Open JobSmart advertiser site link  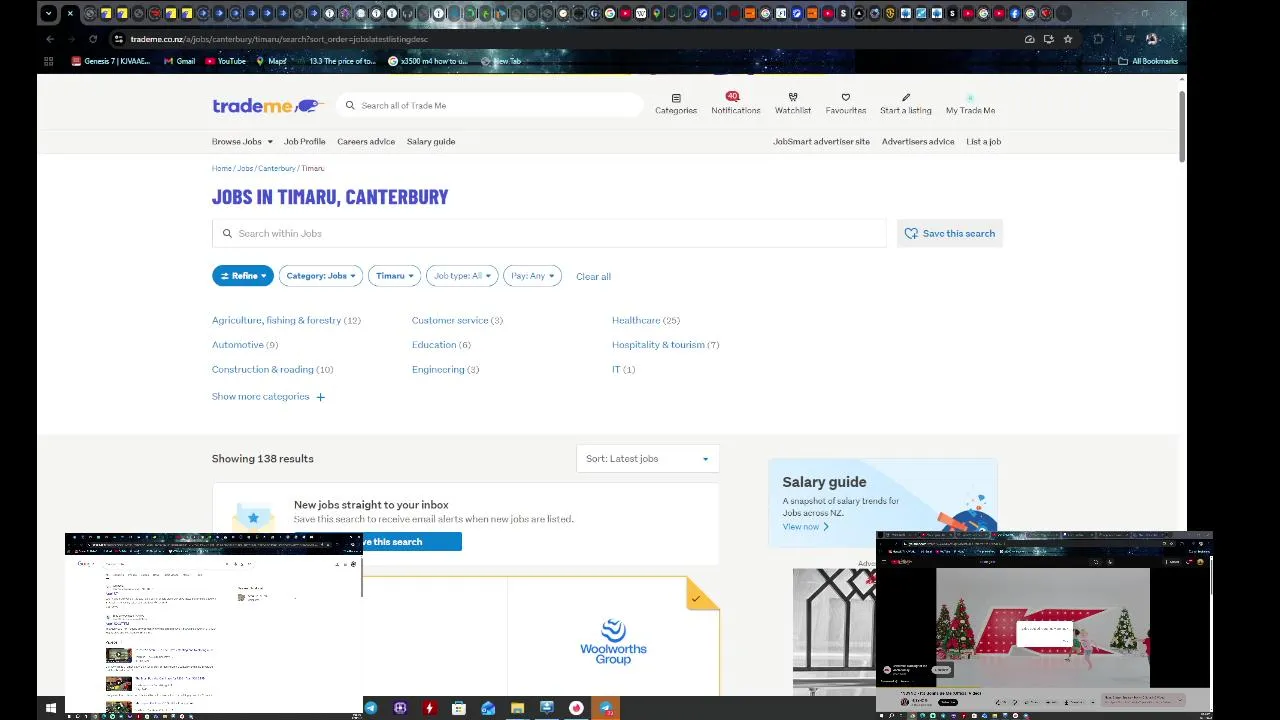pos(821,141)
